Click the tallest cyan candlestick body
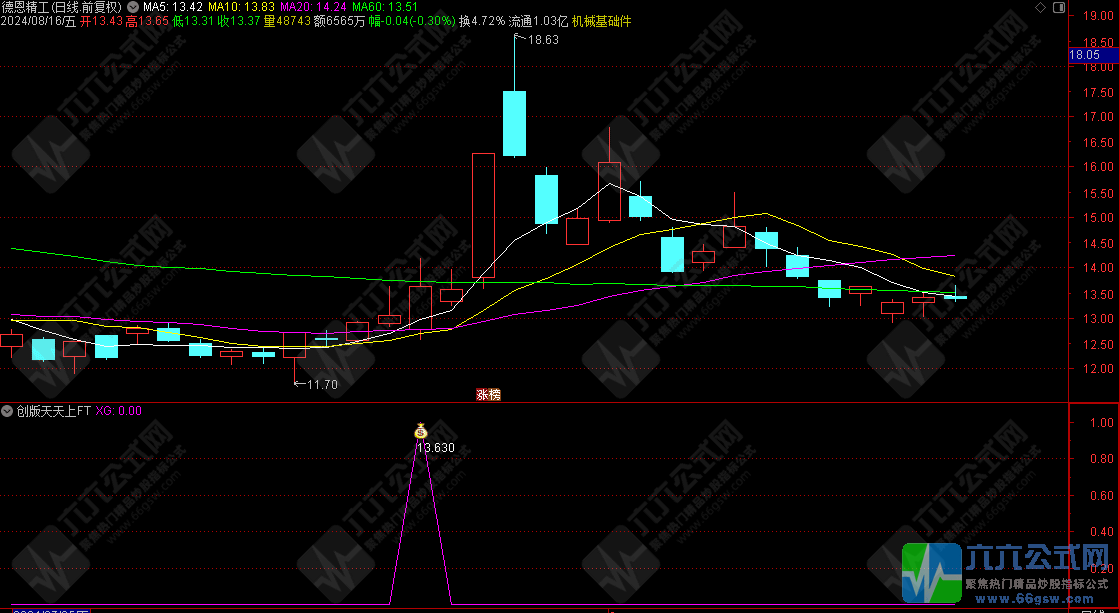The width and height of the screenshot is (1120, 613). coord(514,123)
